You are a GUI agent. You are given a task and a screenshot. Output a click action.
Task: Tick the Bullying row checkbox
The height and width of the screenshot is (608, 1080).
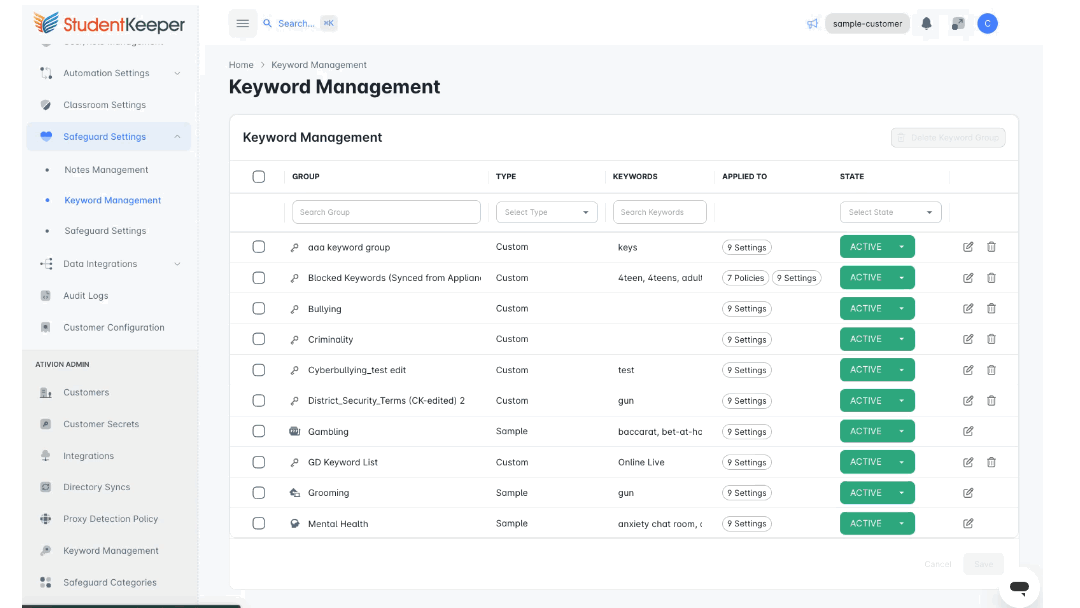tap(258, 308)
